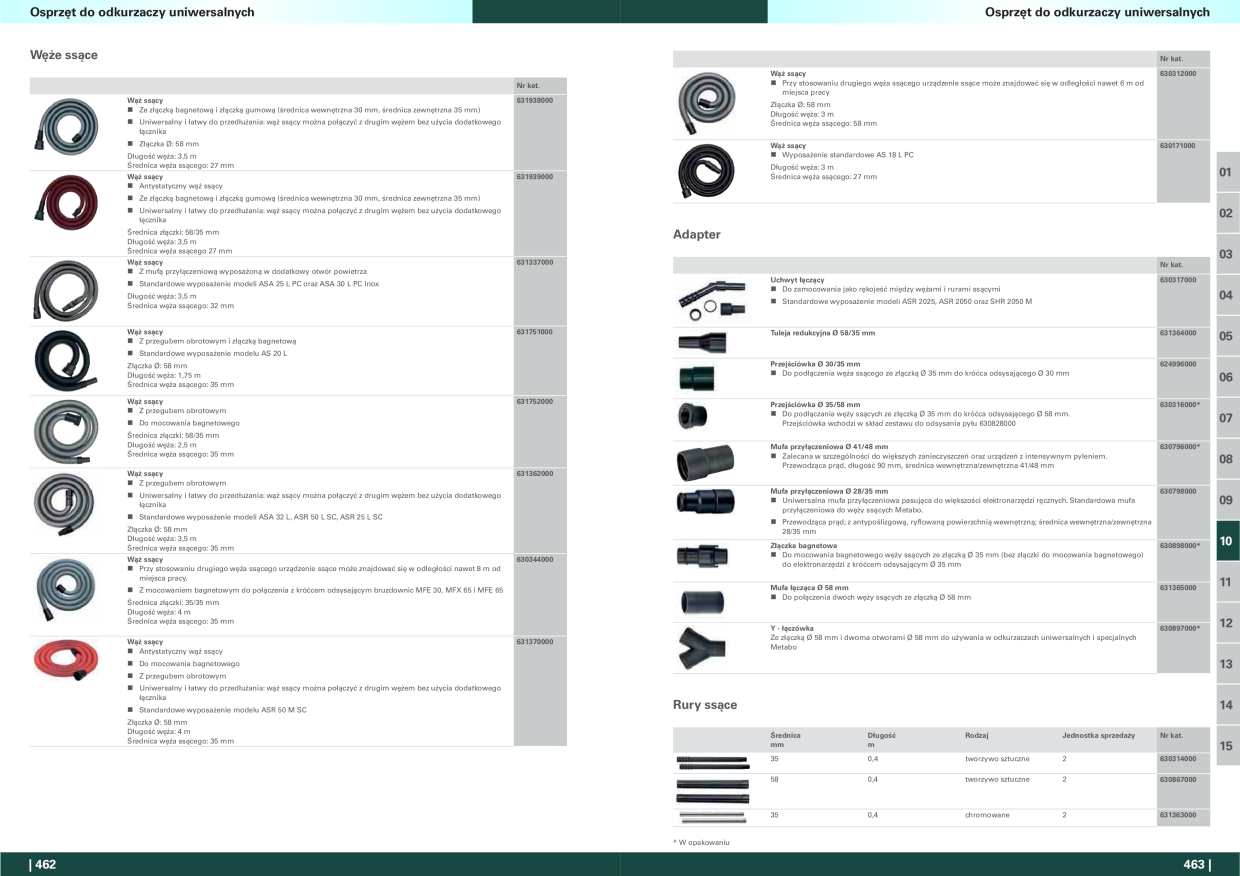
Task: Click the hose image for item 630344000
Action: (x=67, y=590)
